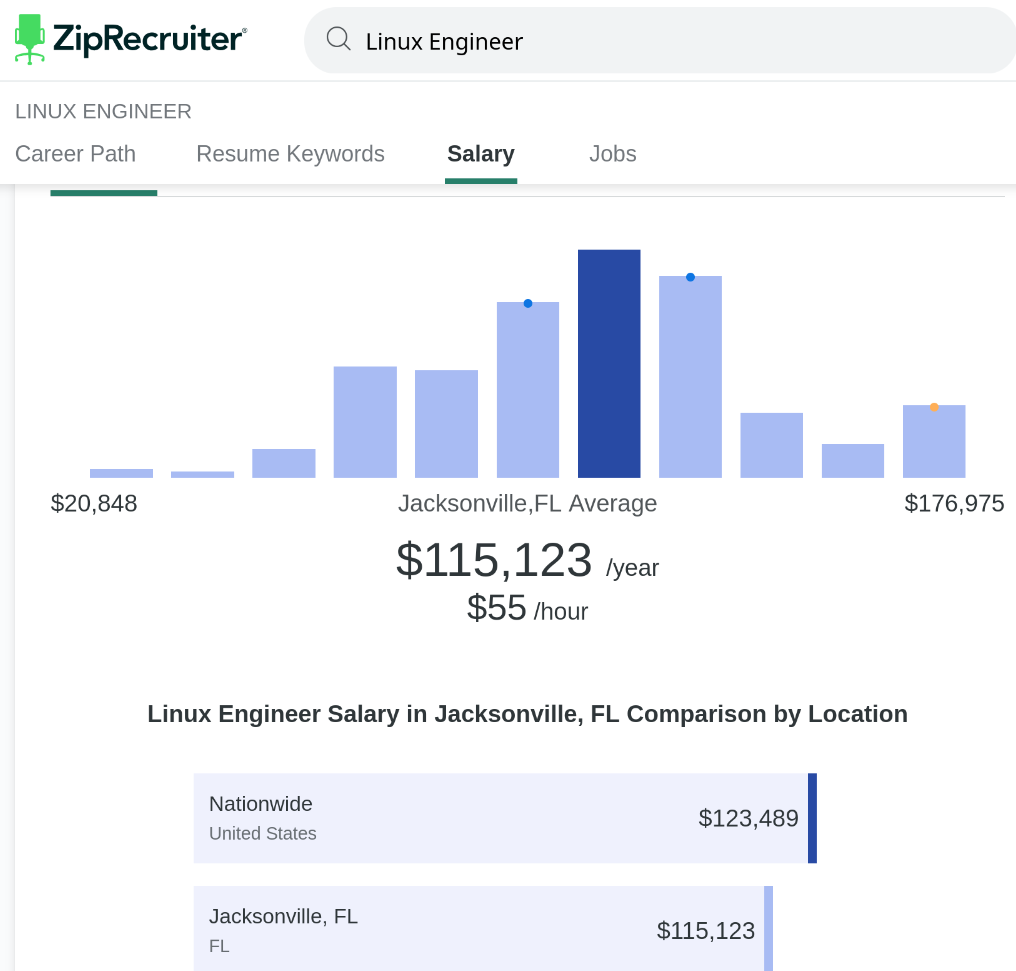Click the dark blue Nationwide bar end marker
Image resolution: width=1016 pixels, height=971 pixels.
pos(812,818)
